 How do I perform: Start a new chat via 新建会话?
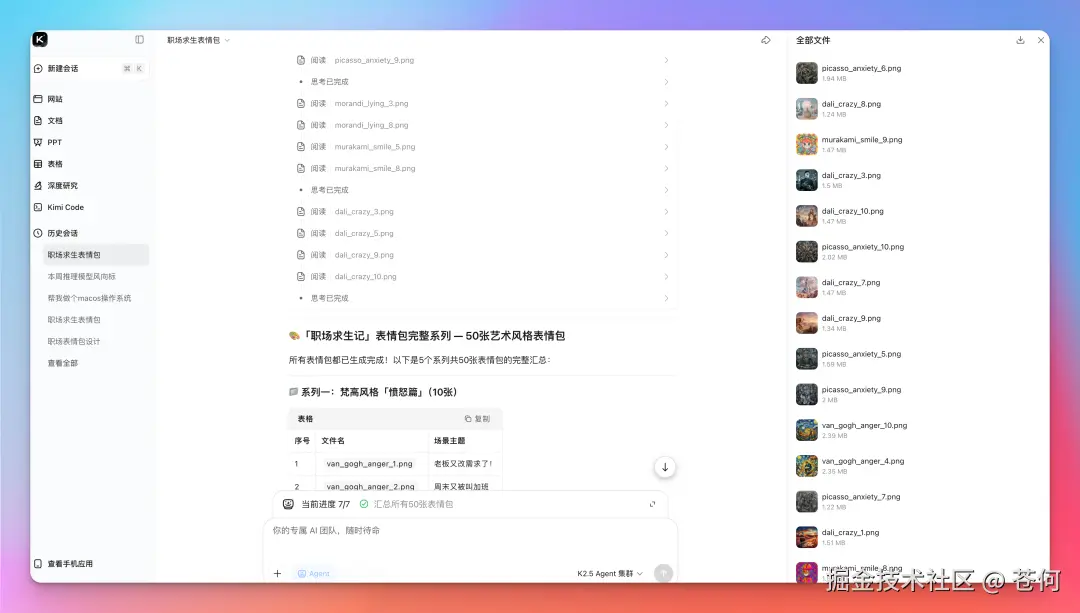(65, 67)
